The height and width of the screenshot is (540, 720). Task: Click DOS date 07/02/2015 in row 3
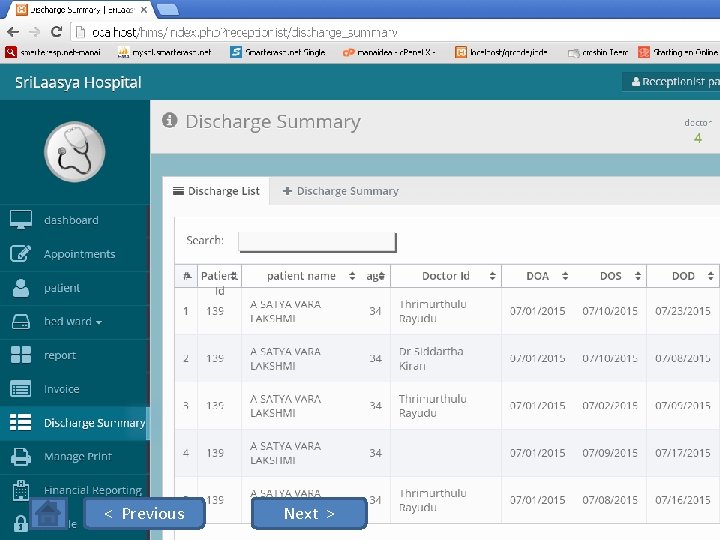pos(610,405)
